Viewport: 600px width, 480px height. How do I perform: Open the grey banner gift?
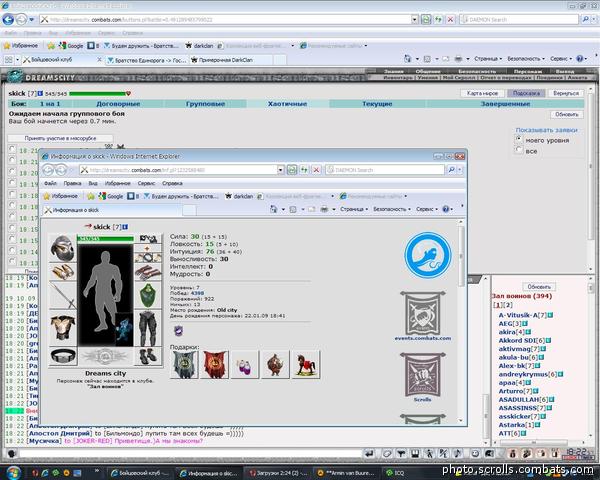tap(184, 365)
